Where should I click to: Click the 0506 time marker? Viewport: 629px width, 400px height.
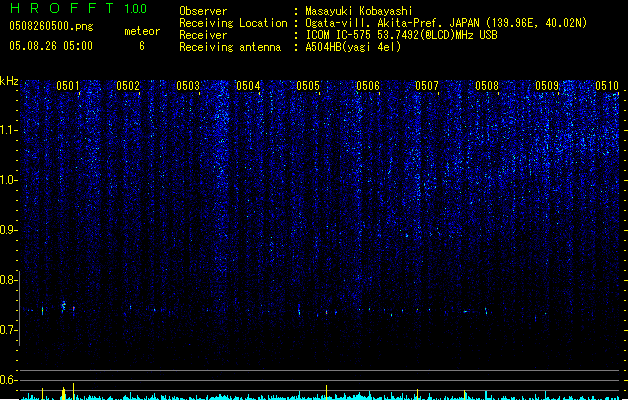point(368,86)
